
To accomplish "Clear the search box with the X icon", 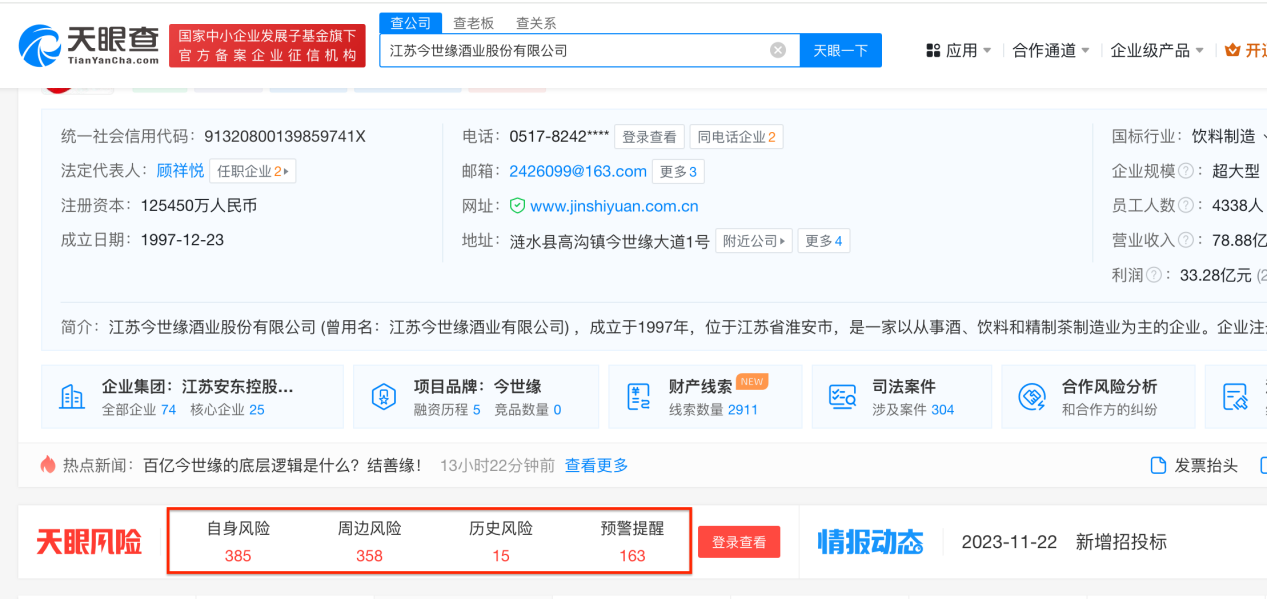I will click(x=778, y=50).
